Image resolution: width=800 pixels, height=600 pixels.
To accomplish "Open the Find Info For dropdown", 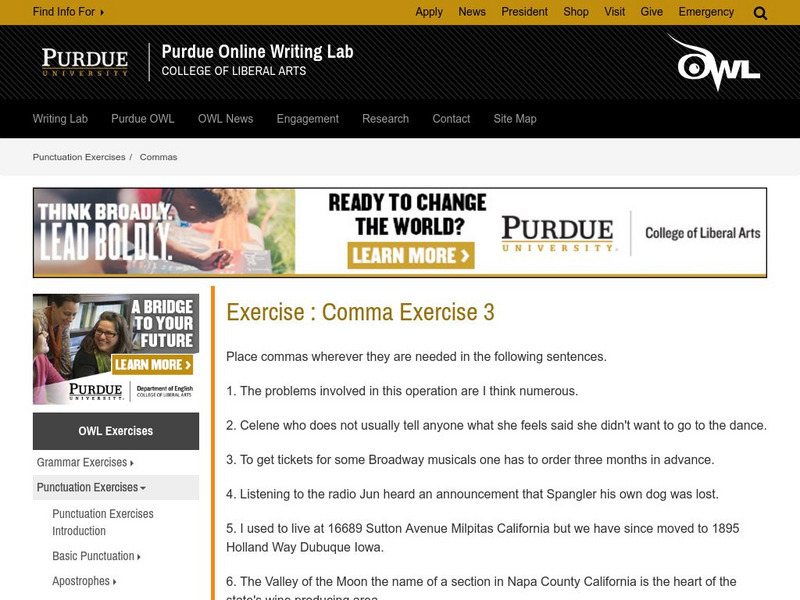I will 66,12.
